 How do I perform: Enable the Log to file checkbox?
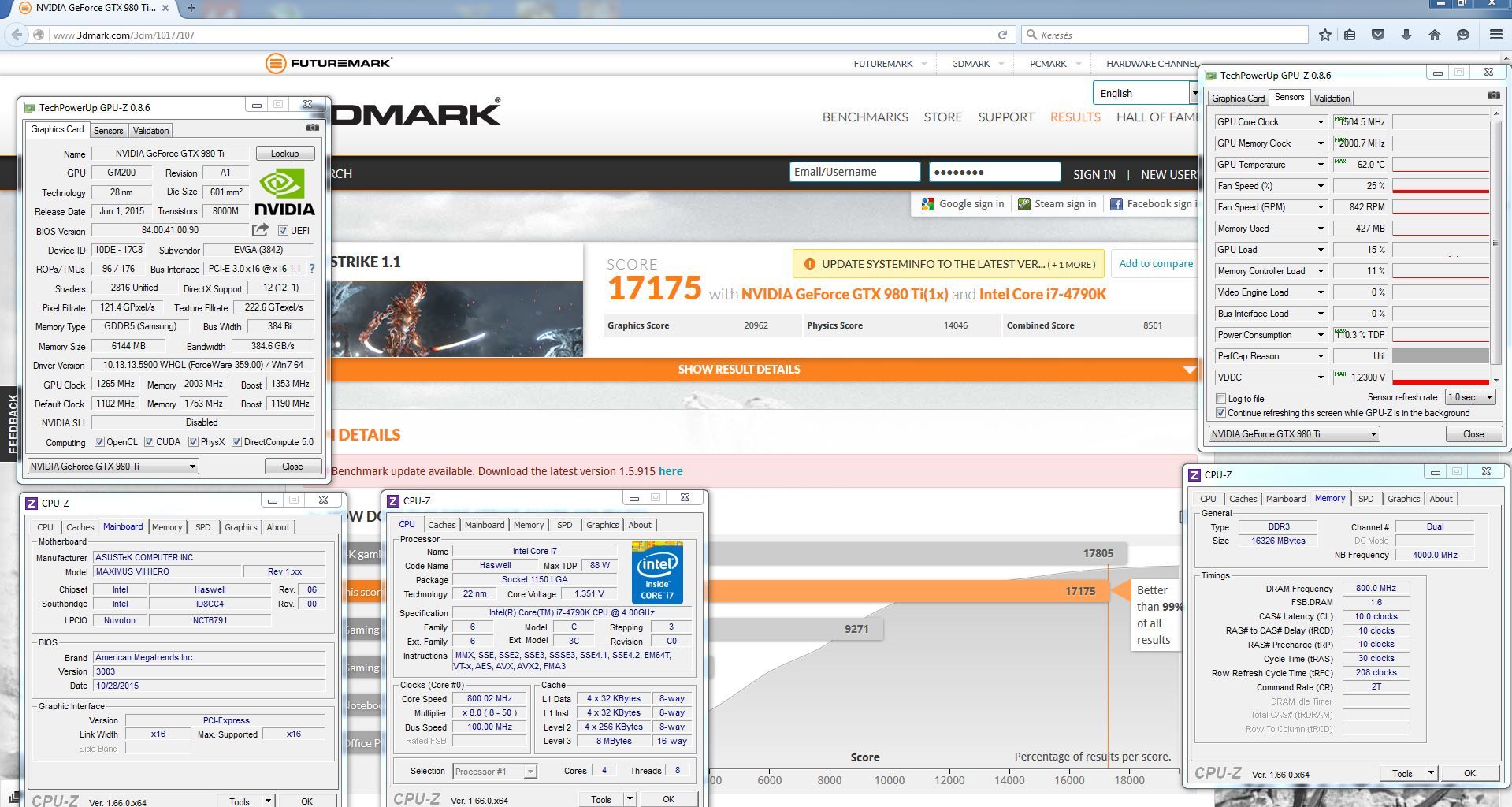coord(1221,399)
